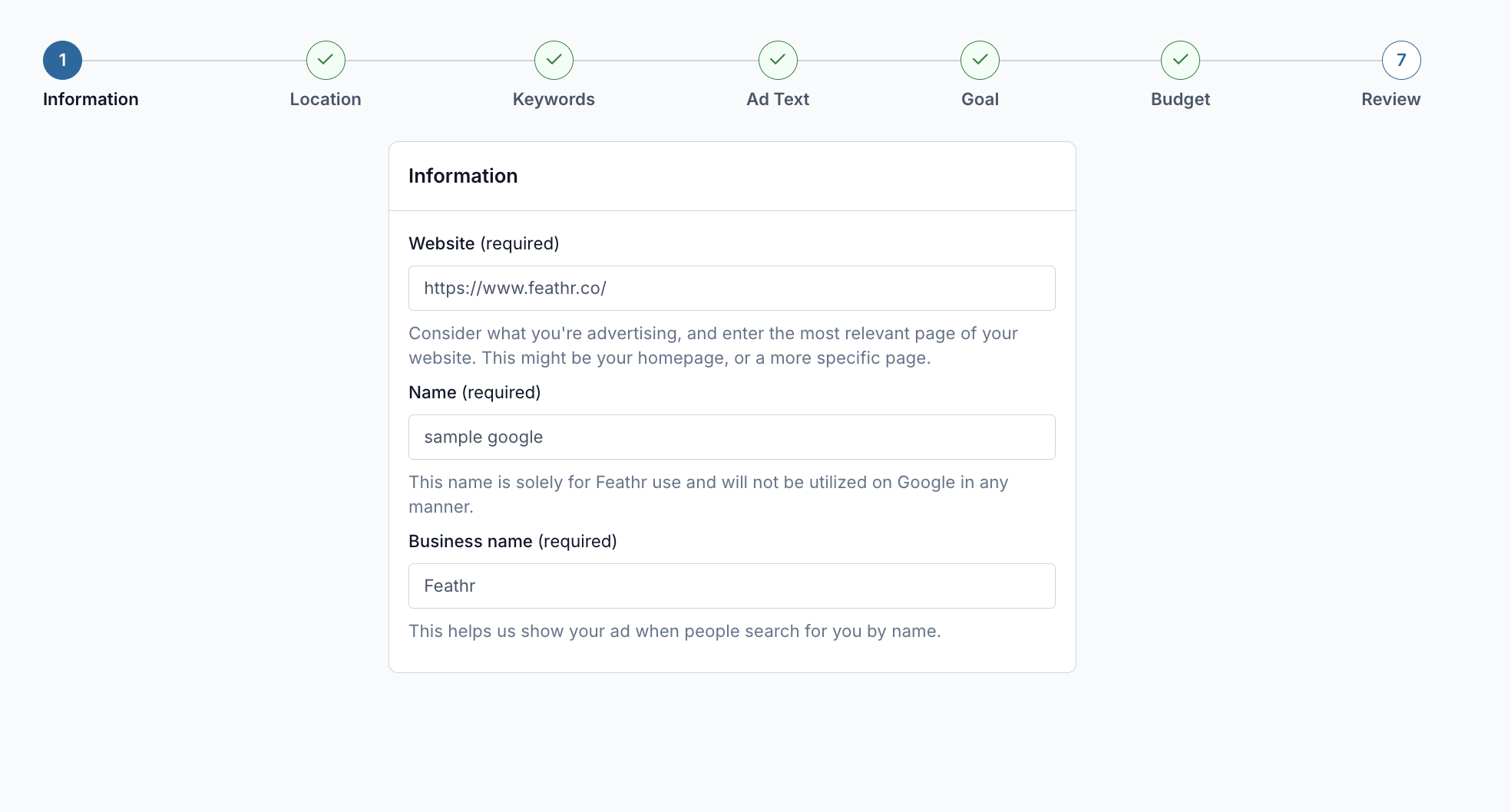
Task: Click the step 7 Review circle
Action: coord(1401,60)
